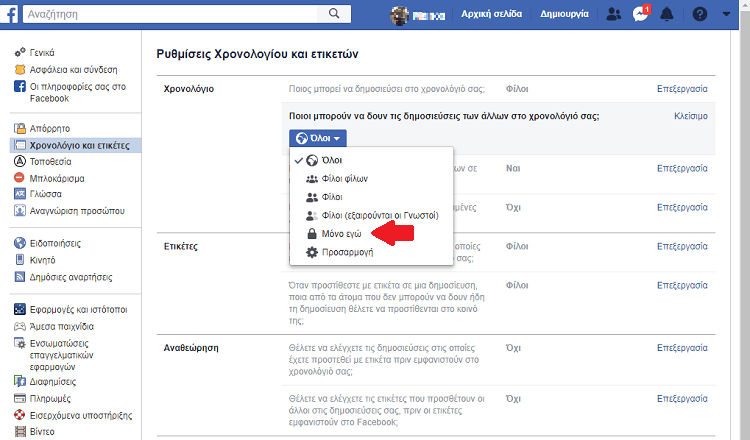Collapse the Όλοι audience dropdown button
Viewport: 750px width, 440px height.
pyautogui.click(x=318, y=138)
